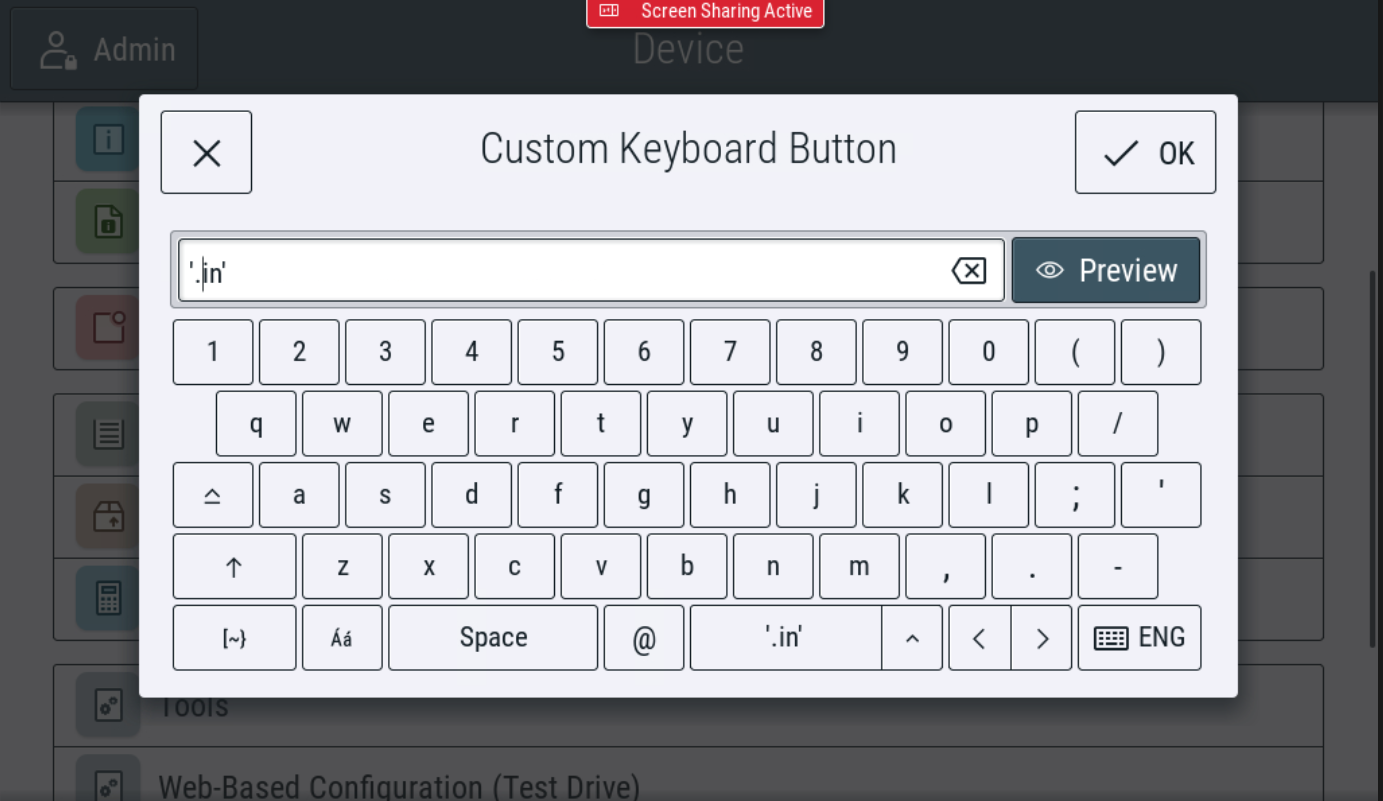Tap the slash key

point(1118,424)
